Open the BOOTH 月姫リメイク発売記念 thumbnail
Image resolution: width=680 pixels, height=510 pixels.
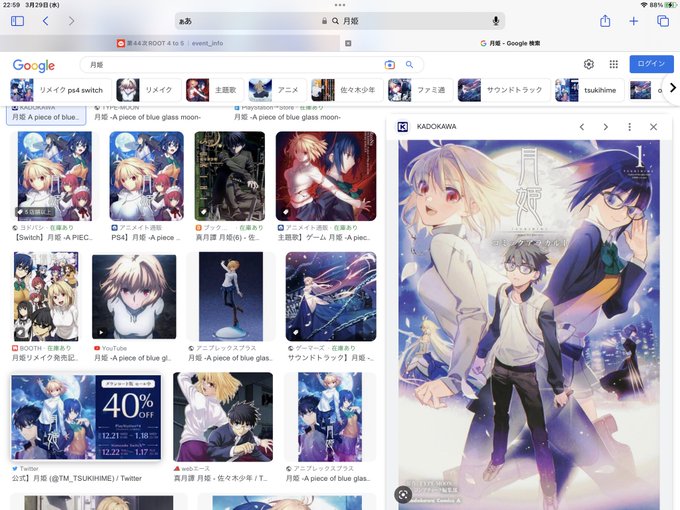click(46, 296)
